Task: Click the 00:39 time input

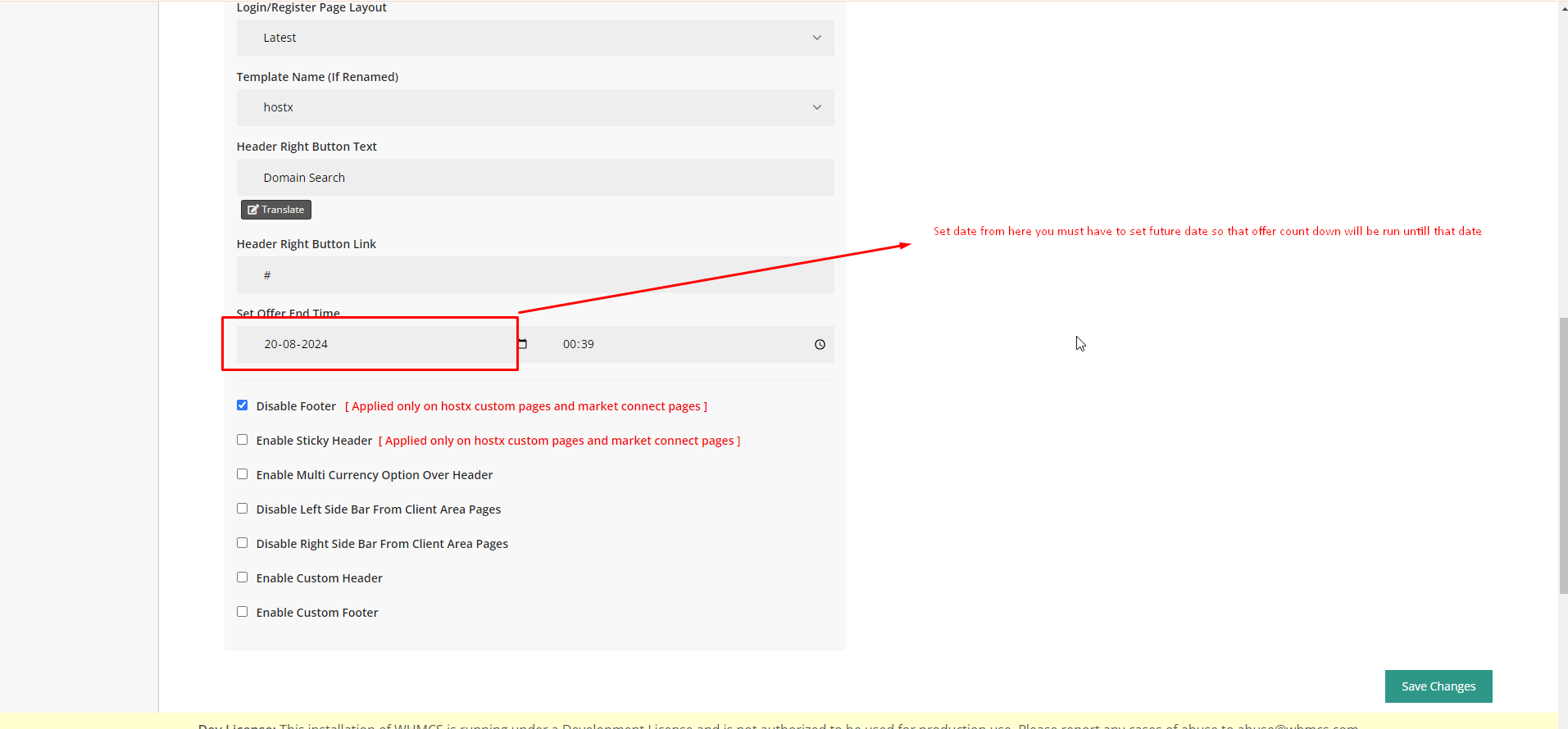Action: pyautogui.click(x=672, y=344)
